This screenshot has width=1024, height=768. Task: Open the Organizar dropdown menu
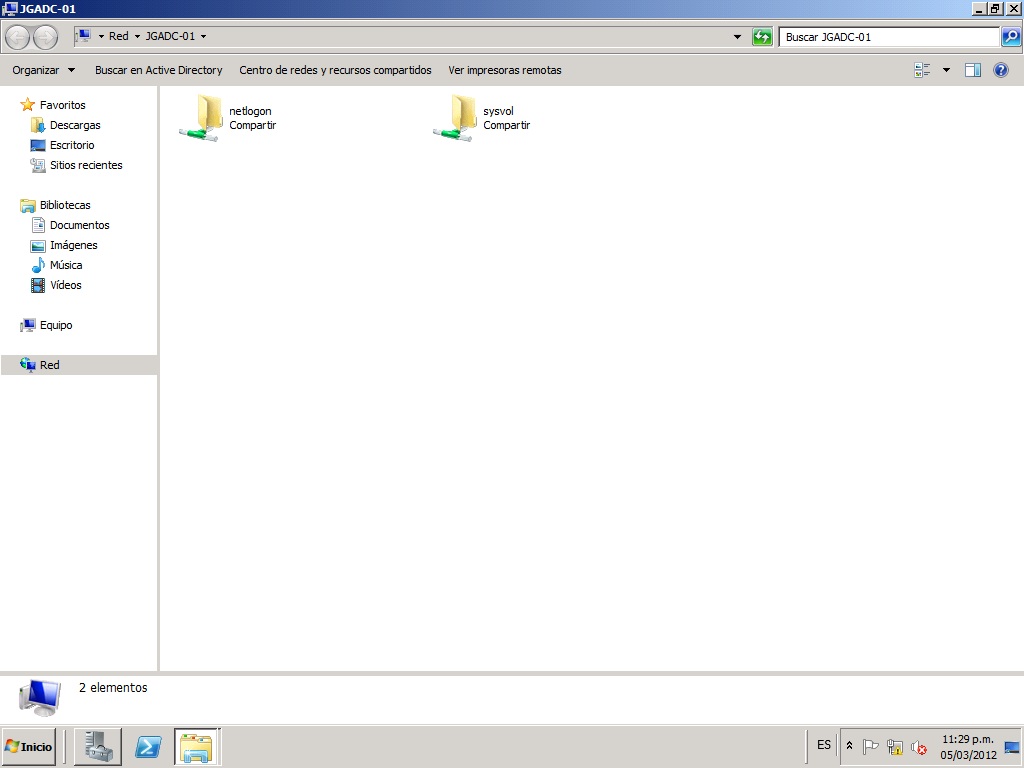point(43,70)
